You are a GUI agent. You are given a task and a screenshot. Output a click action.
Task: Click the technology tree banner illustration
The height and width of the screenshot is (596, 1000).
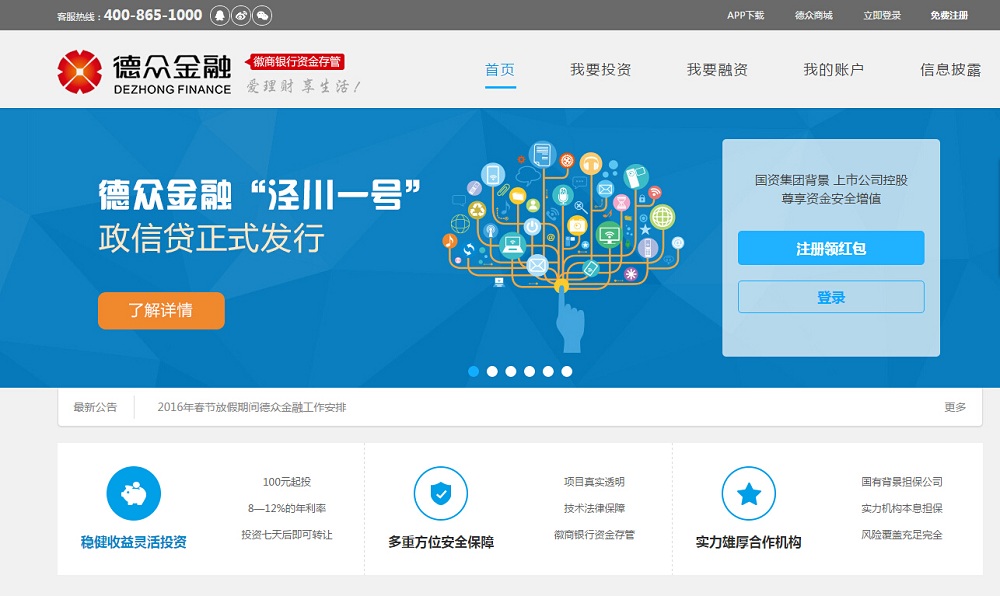coord(563,245)
